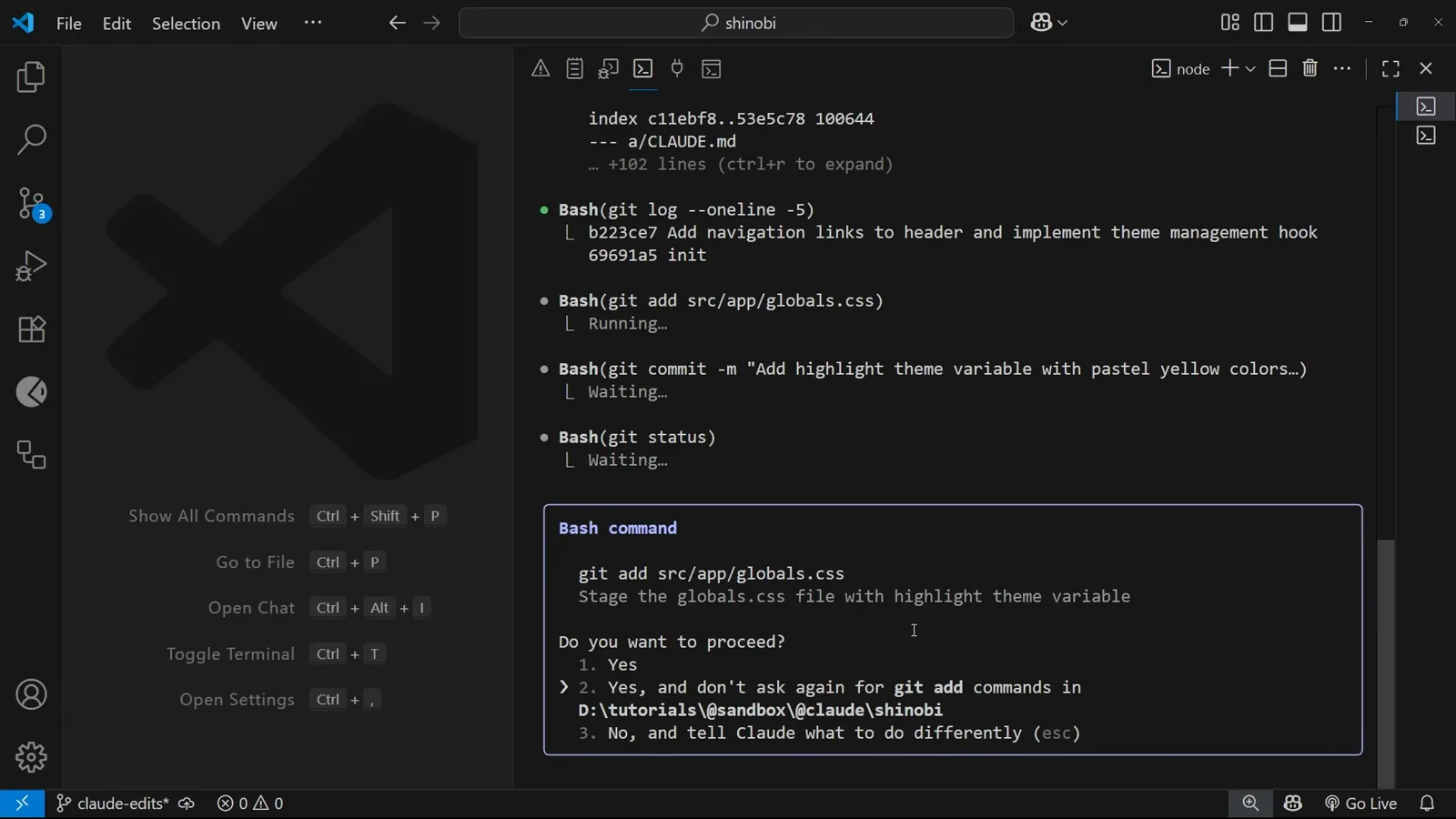Switch to the Ports panel icon
The height and width of the screenshot is (819, 1456).
coord(677,69)
